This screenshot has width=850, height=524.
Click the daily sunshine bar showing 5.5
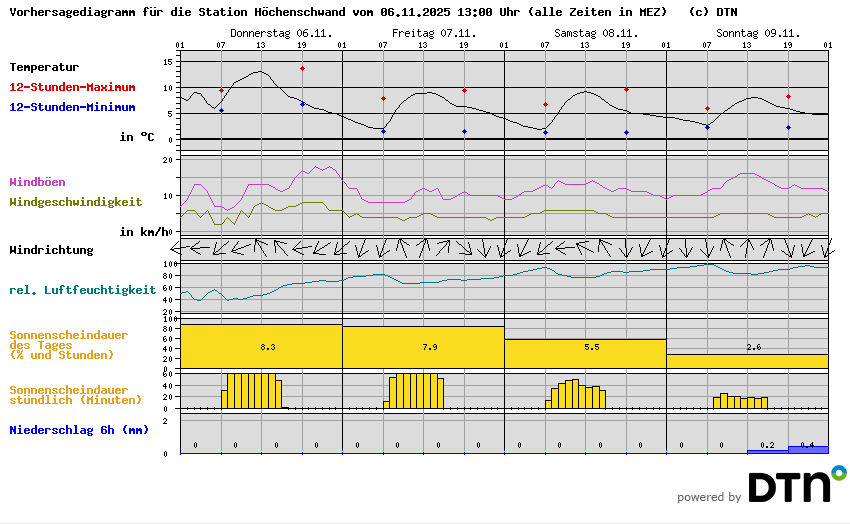click(x=585, y=353)
